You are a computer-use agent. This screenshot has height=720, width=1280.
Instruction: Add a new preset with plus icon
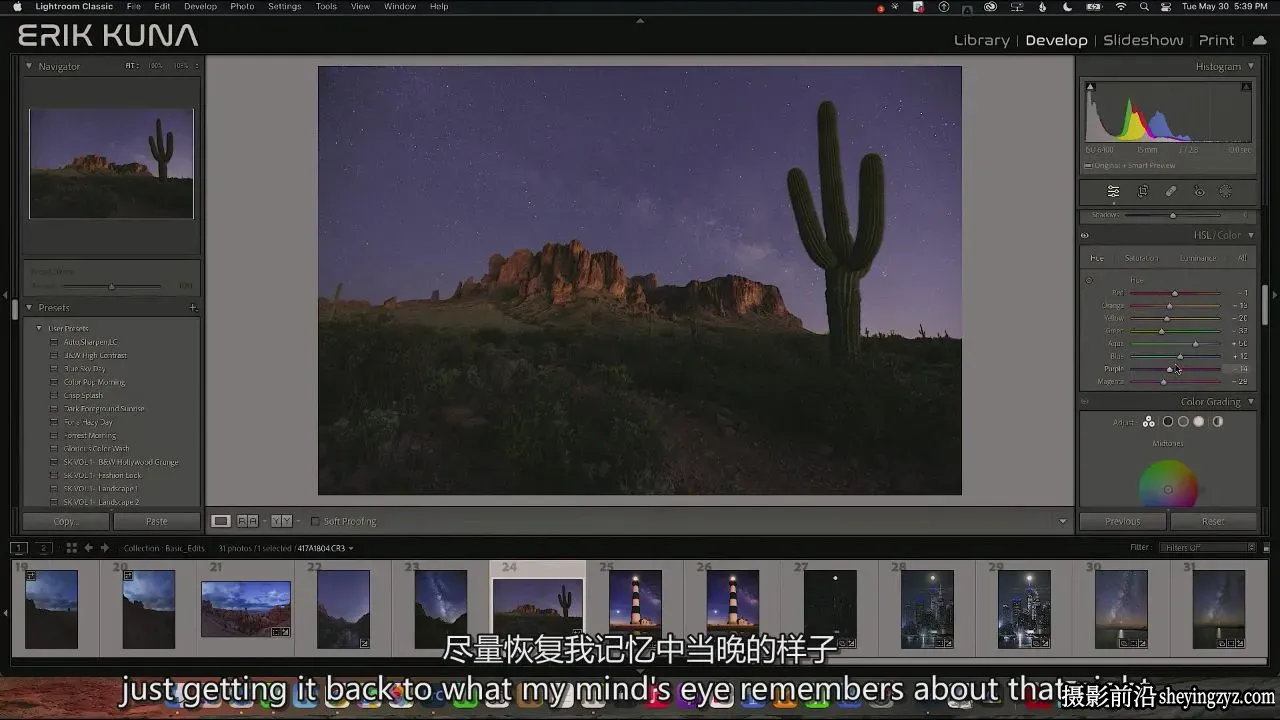point(193,308)
